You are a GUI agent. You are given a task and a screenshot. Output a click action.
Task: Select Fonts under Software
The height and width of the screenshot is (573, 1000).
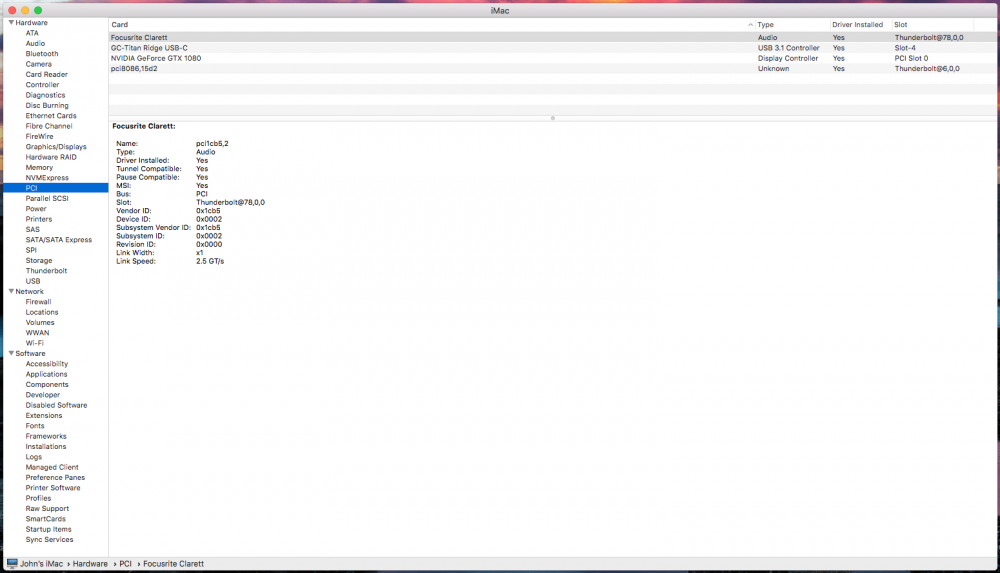[34, 426]
